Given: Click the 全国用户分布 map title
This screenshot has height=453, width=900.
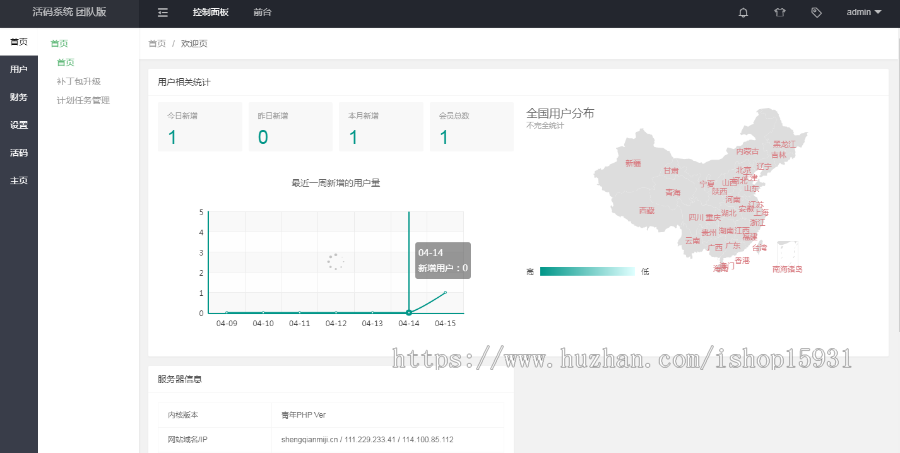Looking at the screenshot, I should click(560, 113).
